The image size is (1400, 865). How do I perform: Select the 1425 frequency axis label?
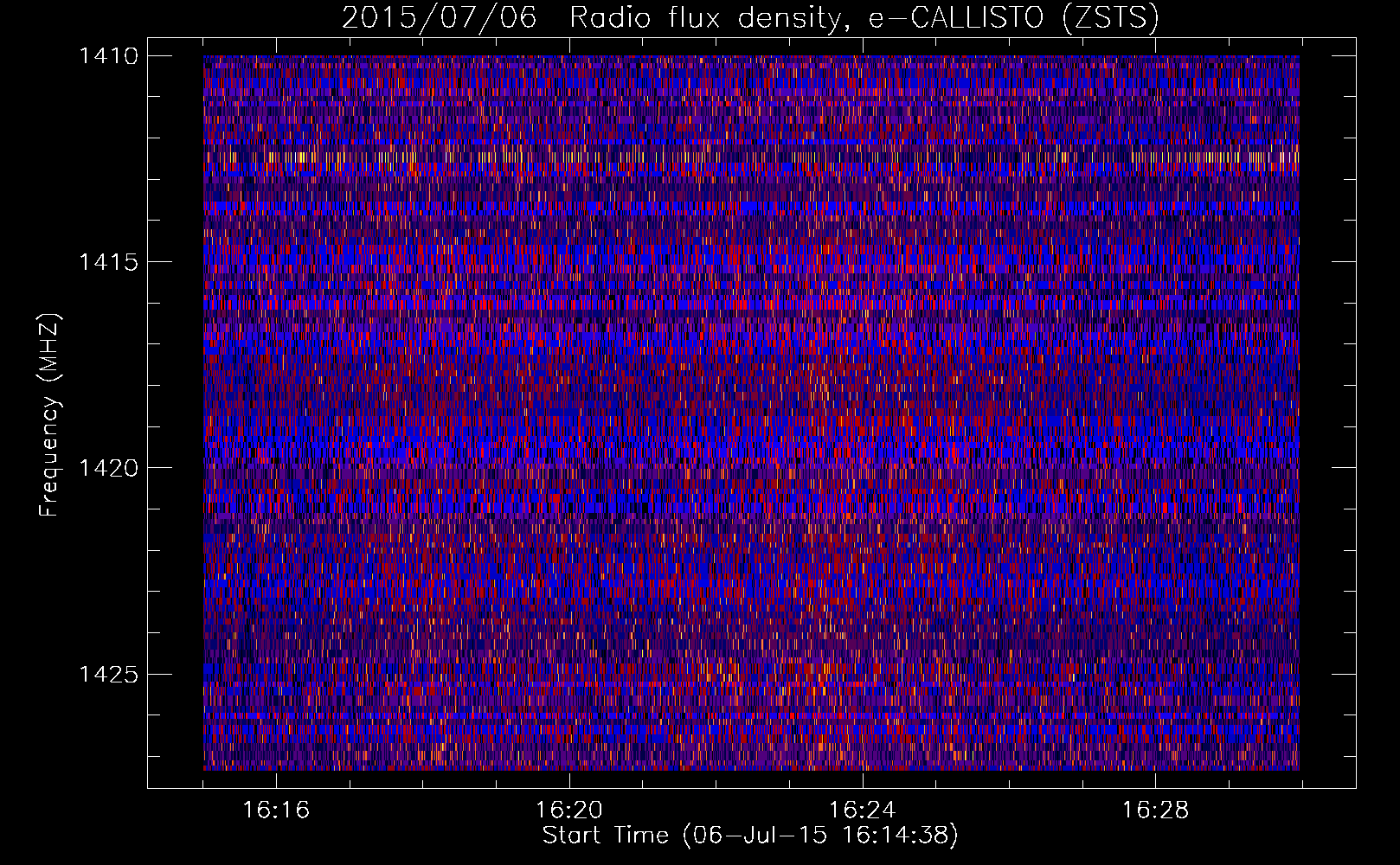tap(108, 674)
